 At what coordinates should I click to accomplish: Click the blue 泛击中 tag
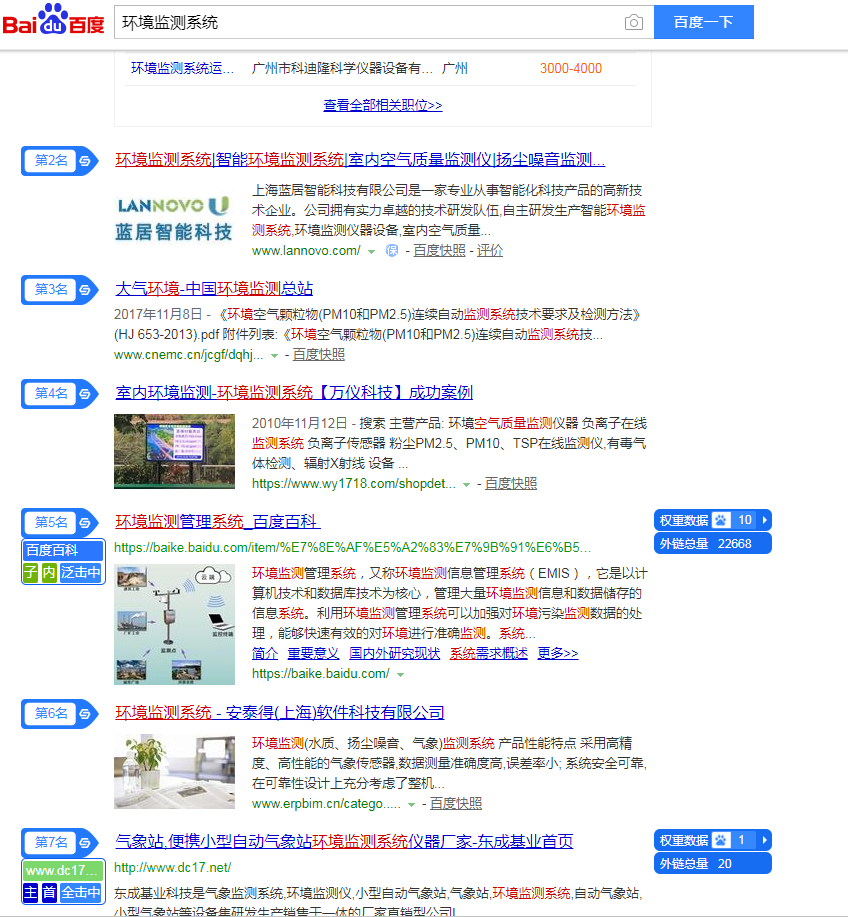pyautogui.click(x=81, y=572)
